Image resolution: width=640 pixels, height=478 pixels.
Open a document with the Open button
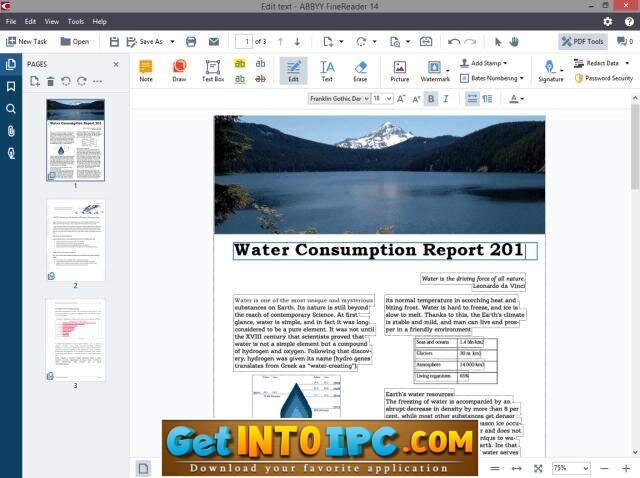point(75,41)
